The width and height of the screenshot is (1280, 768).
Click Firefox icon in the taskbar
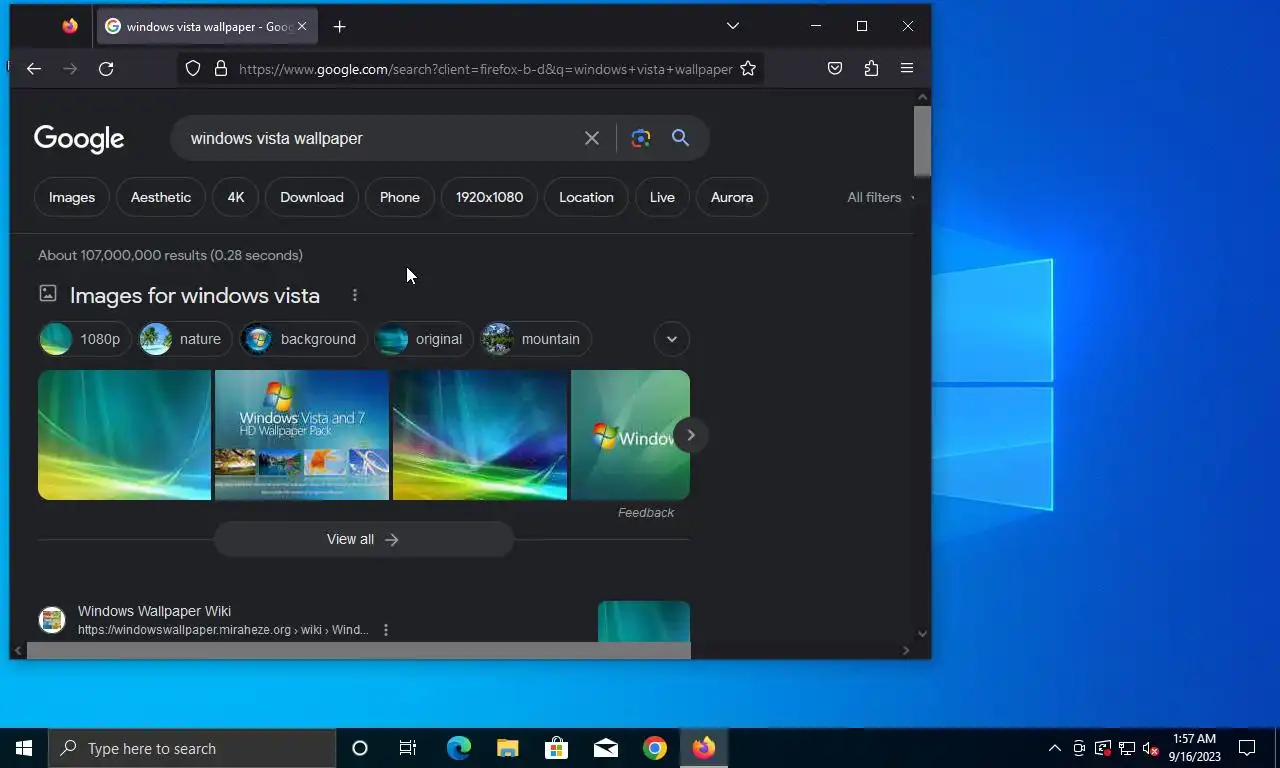tap(704, 748)
